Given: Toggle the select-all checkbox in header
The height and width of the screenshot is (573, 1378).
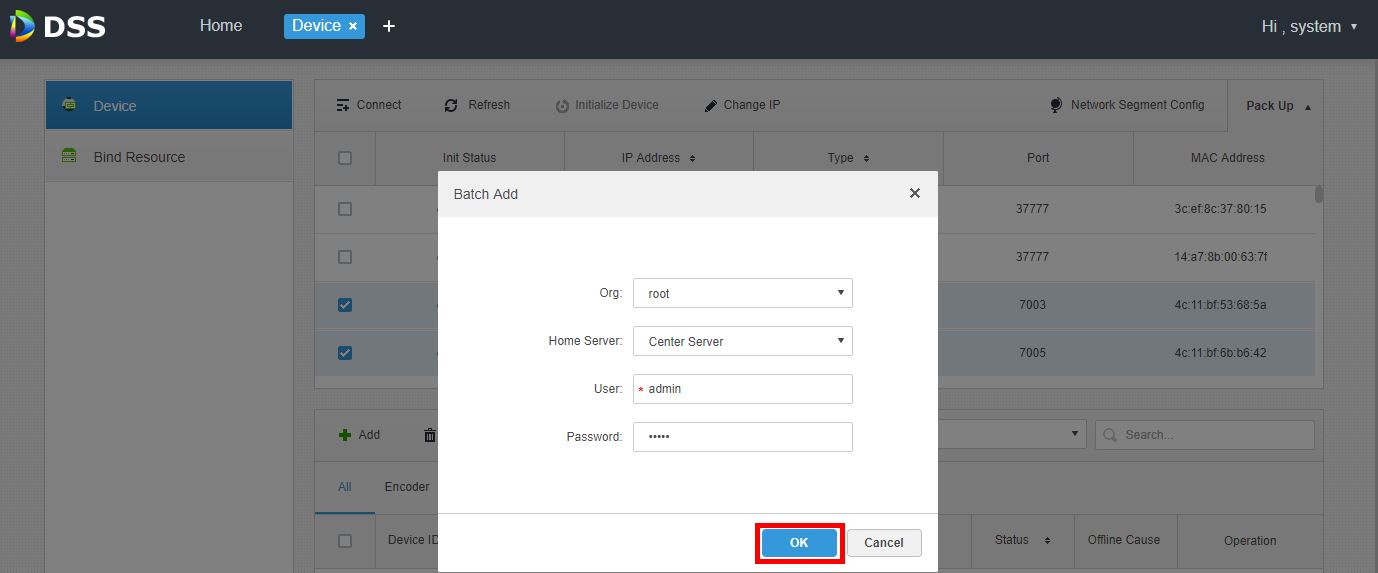Looking at the screenshot, I should [x=345, y=158].
